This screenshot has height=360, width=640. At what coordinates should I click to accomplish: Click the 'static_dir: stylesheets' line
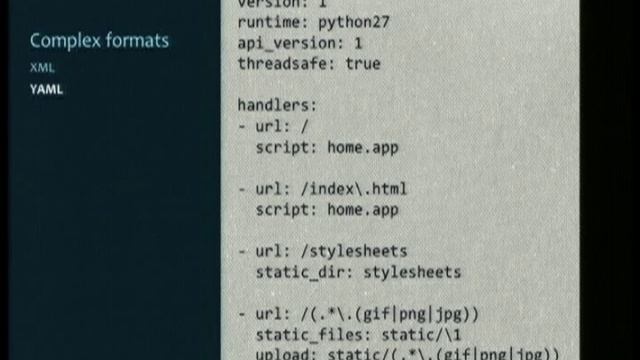pos(358,272)
